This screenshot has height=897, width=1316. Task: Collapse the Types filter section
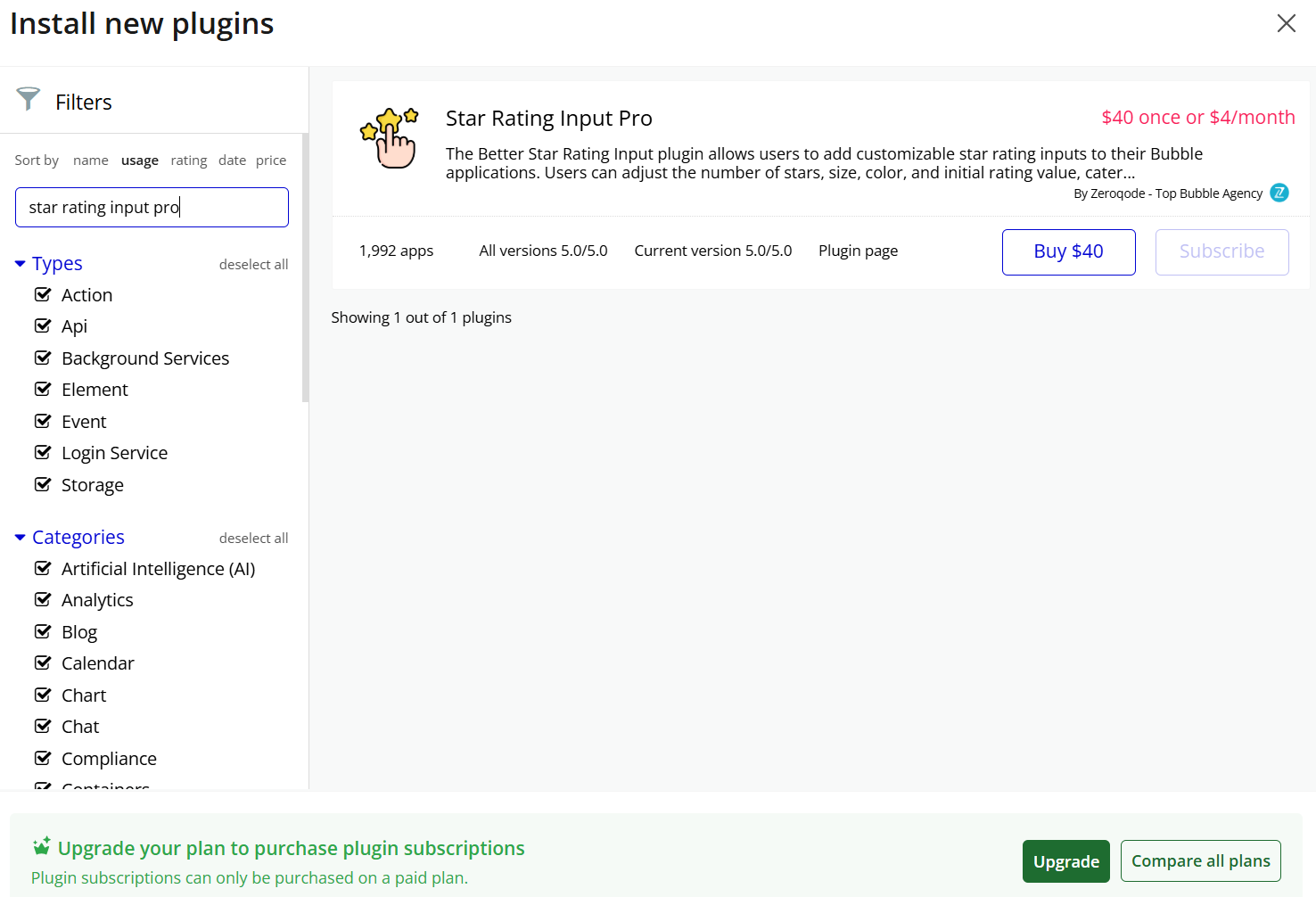point(21,264)
